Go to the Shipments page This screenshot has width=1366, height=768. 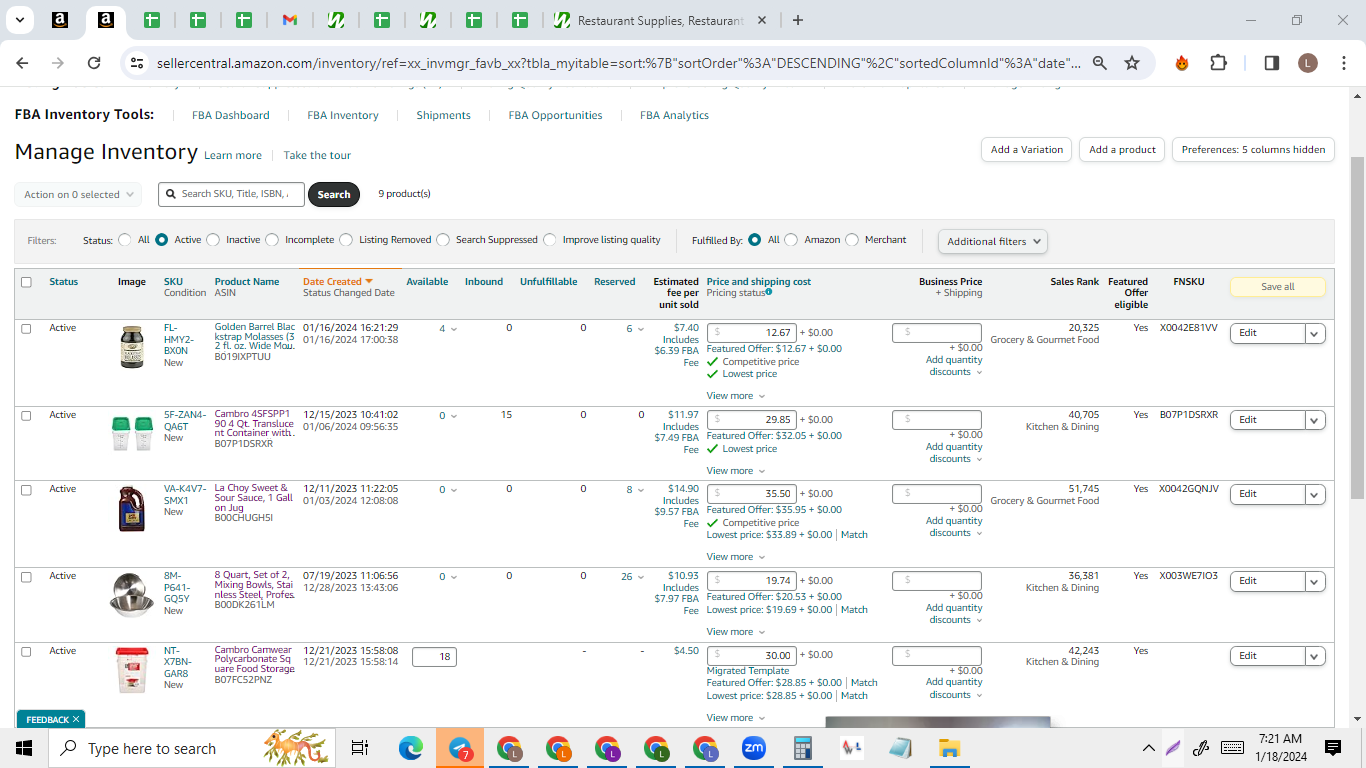(x=444, y=116)
